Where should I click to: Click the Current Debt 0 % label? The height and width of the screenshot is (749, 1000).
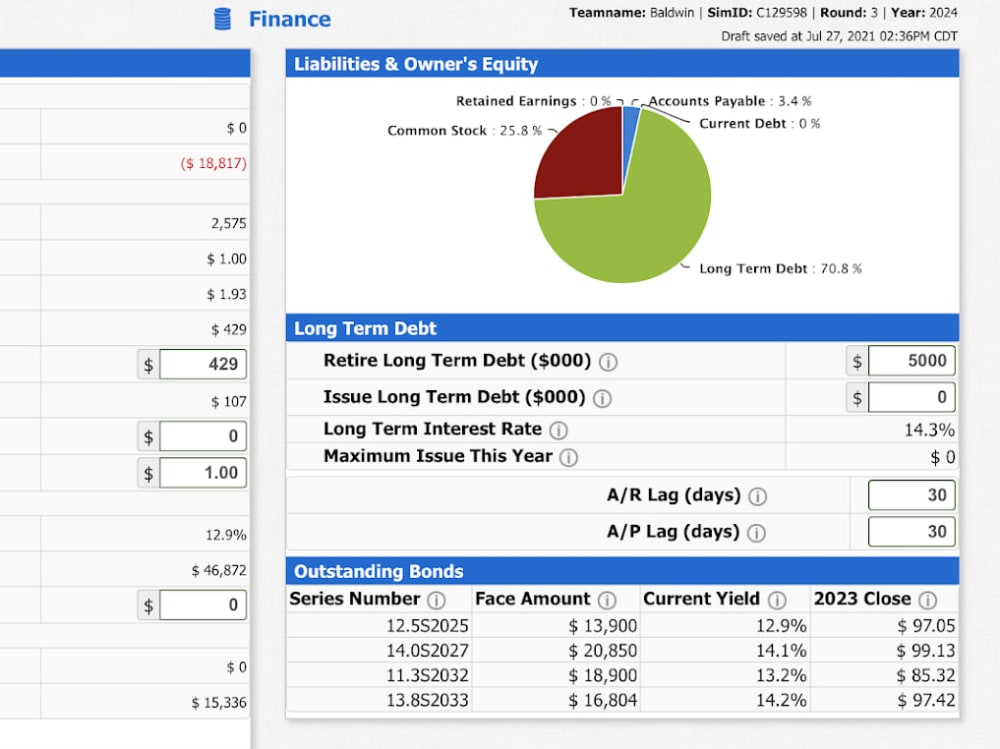pyautogui.click(x=760, y=124)
